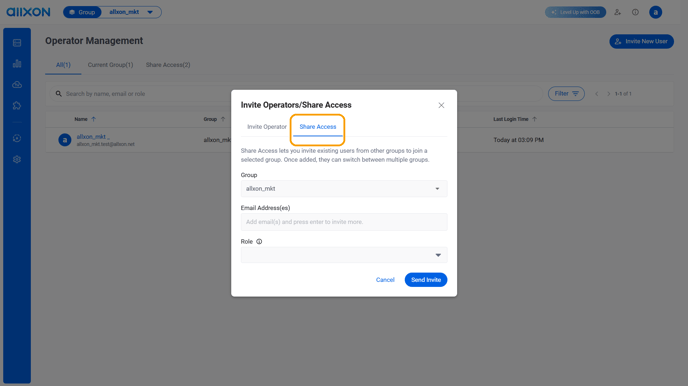Open the user avatar in top right

pos(656,12)
